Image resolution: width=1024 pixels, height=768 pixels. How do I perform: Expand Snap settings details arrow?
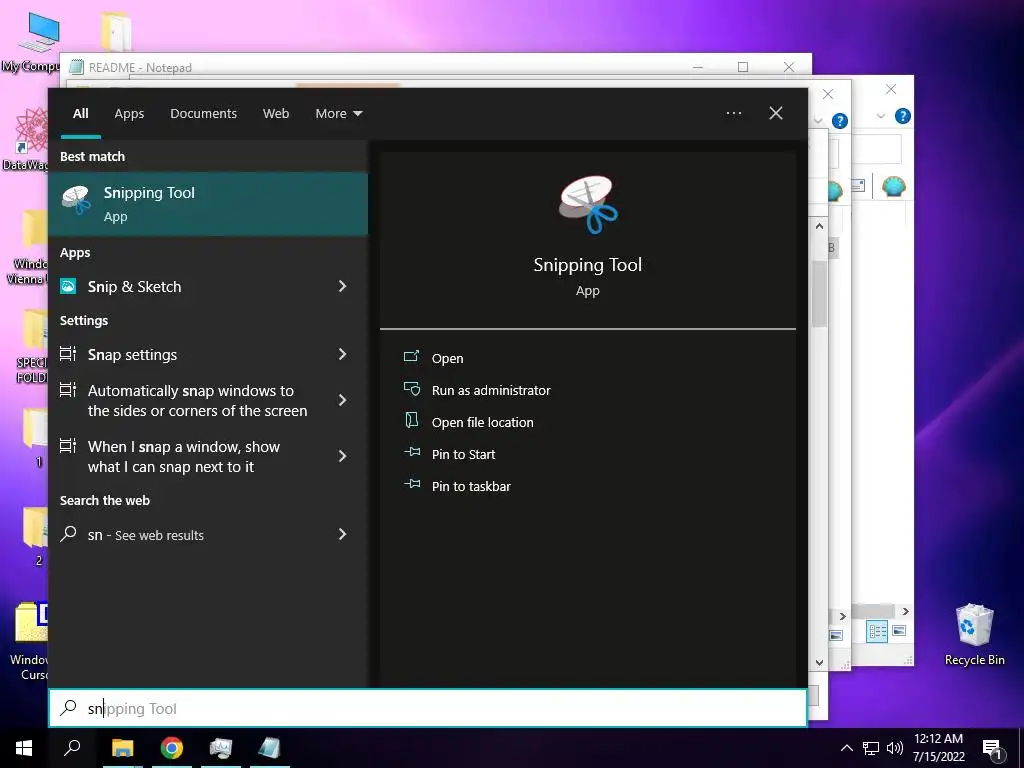[x=342, y=354]
